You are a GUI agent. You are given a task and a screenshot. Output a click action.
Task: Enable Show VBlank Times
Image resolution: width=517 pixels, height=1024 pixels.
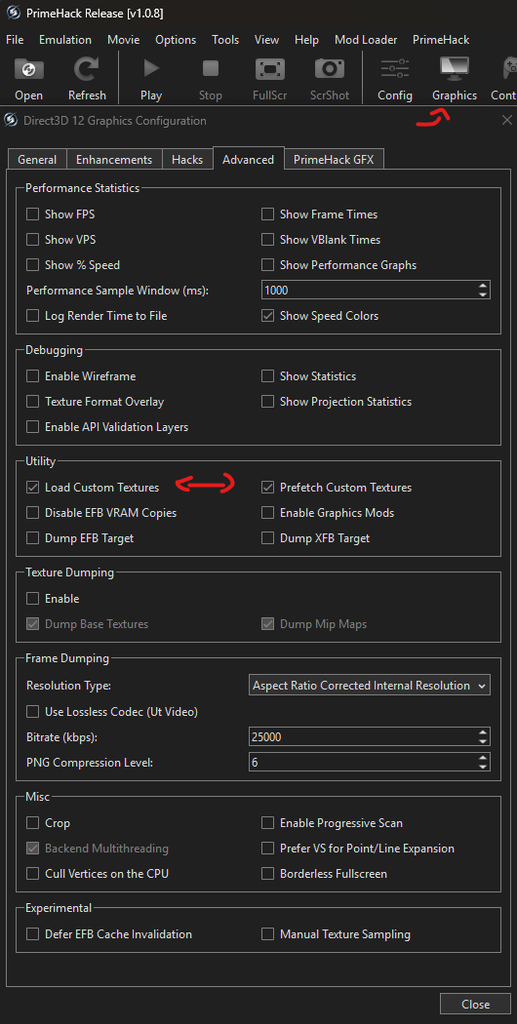(268, 240)
